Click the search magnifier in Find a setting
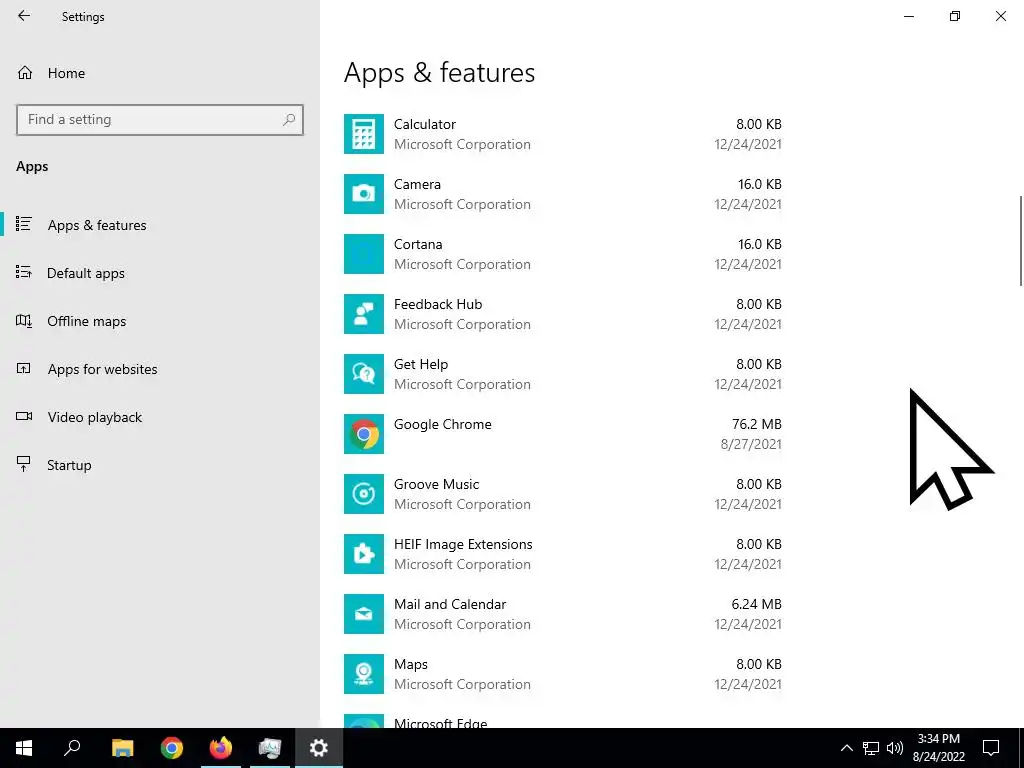The height and width of the screenshot is (768, 1024). pyautogui.click(x=289, y=120)
